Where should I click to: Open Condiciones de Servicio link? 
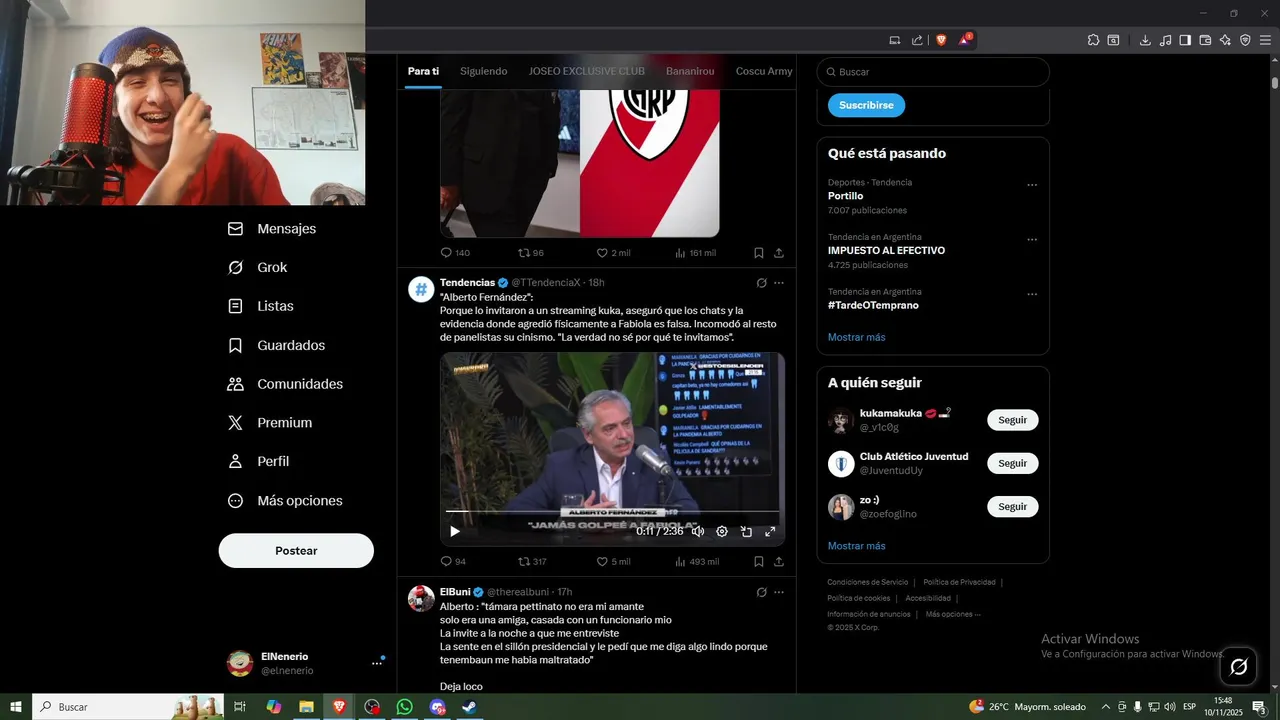pos(867,582)
